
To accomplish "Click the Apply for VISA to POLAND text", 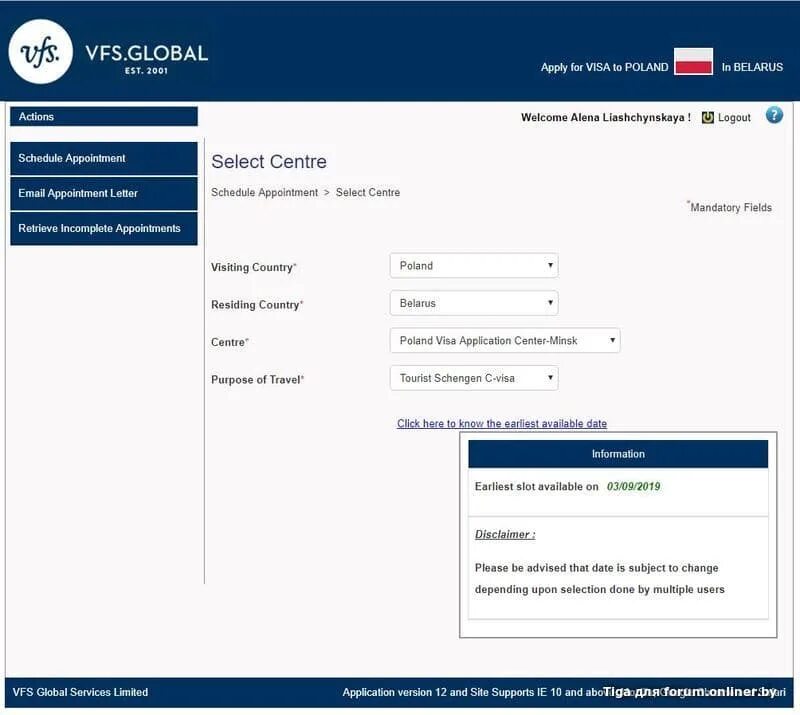I will coord(605,67).
